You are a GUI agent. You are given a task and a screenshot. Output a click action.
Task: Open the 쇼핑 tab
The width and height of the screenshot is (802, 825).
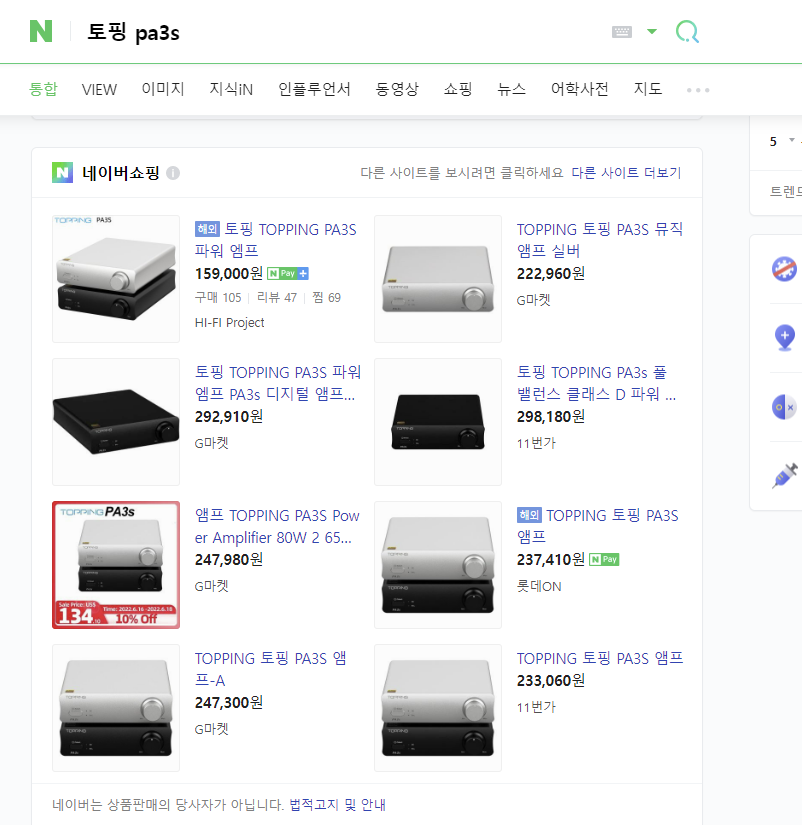(x=458, y=89)
